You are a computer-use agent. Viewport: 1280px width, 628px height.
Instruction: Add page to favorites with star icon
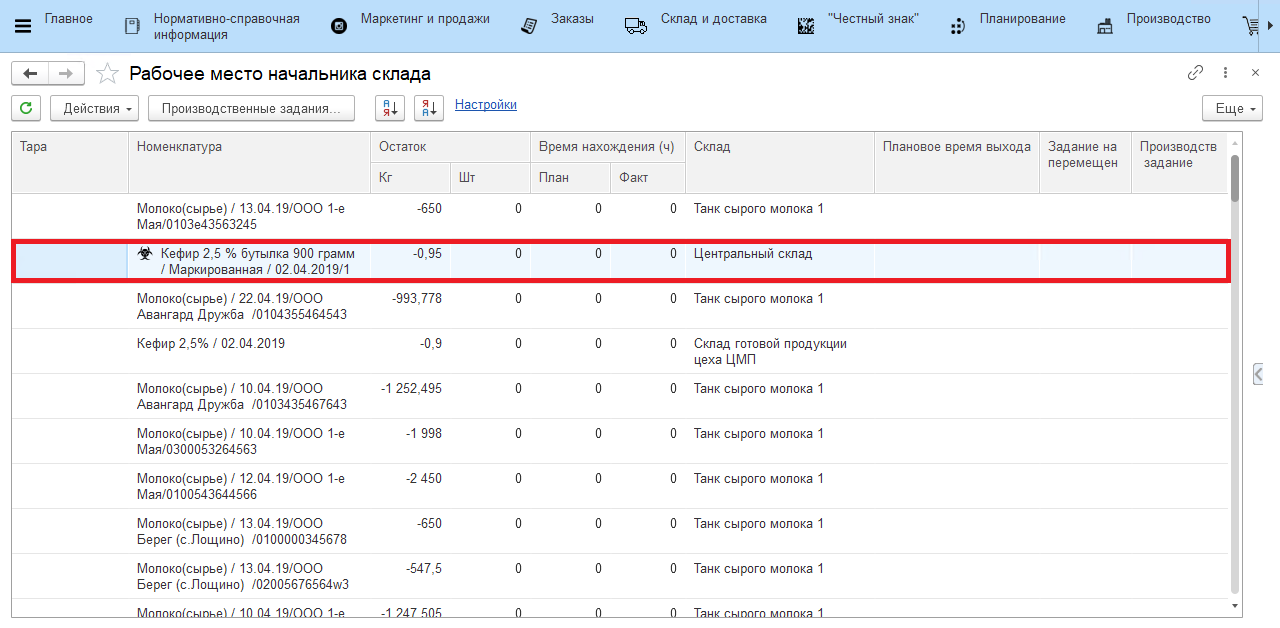[106, 74]
